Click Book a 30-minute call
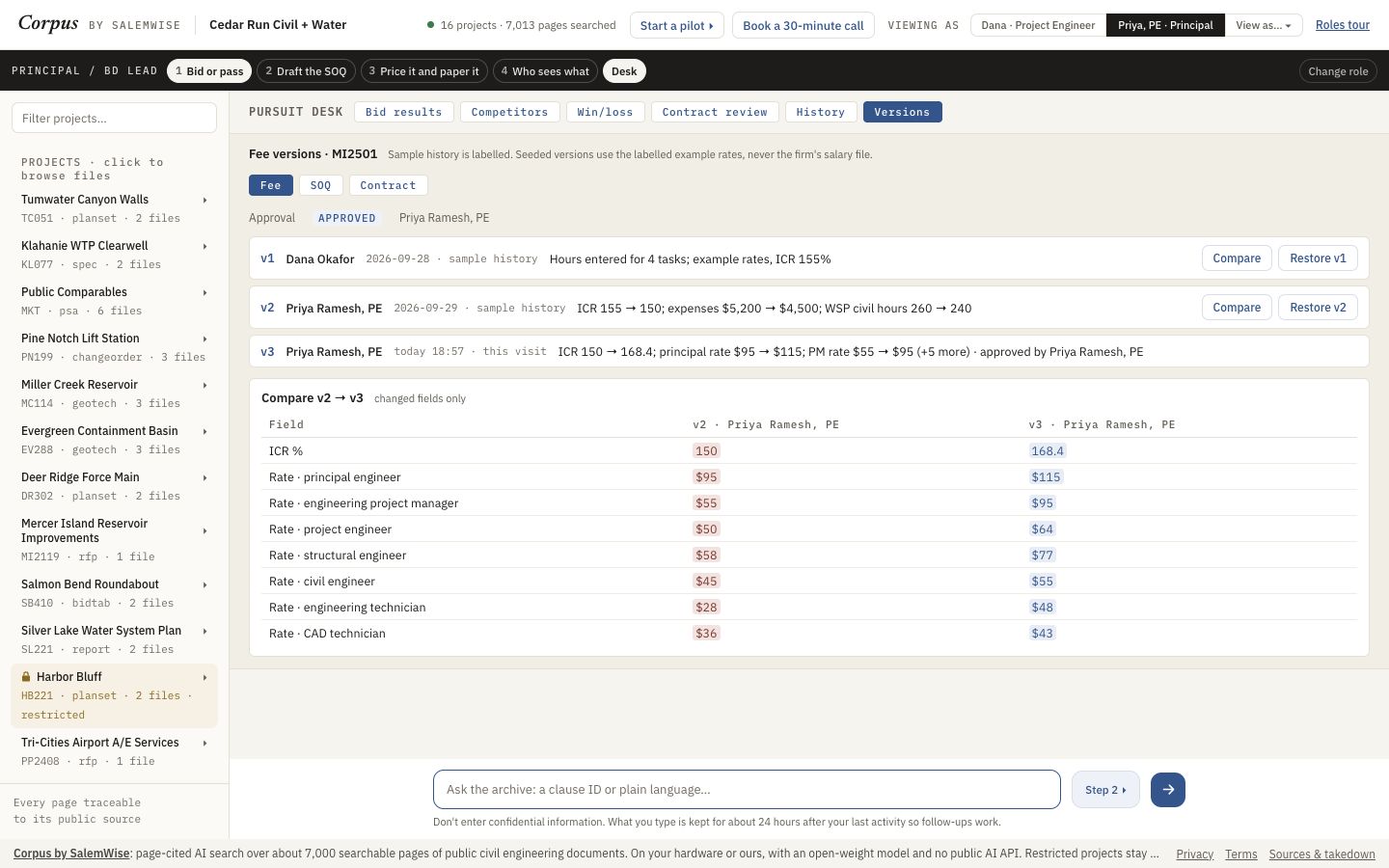This screenshot has width=1389, height=868. tap(803, 25)
